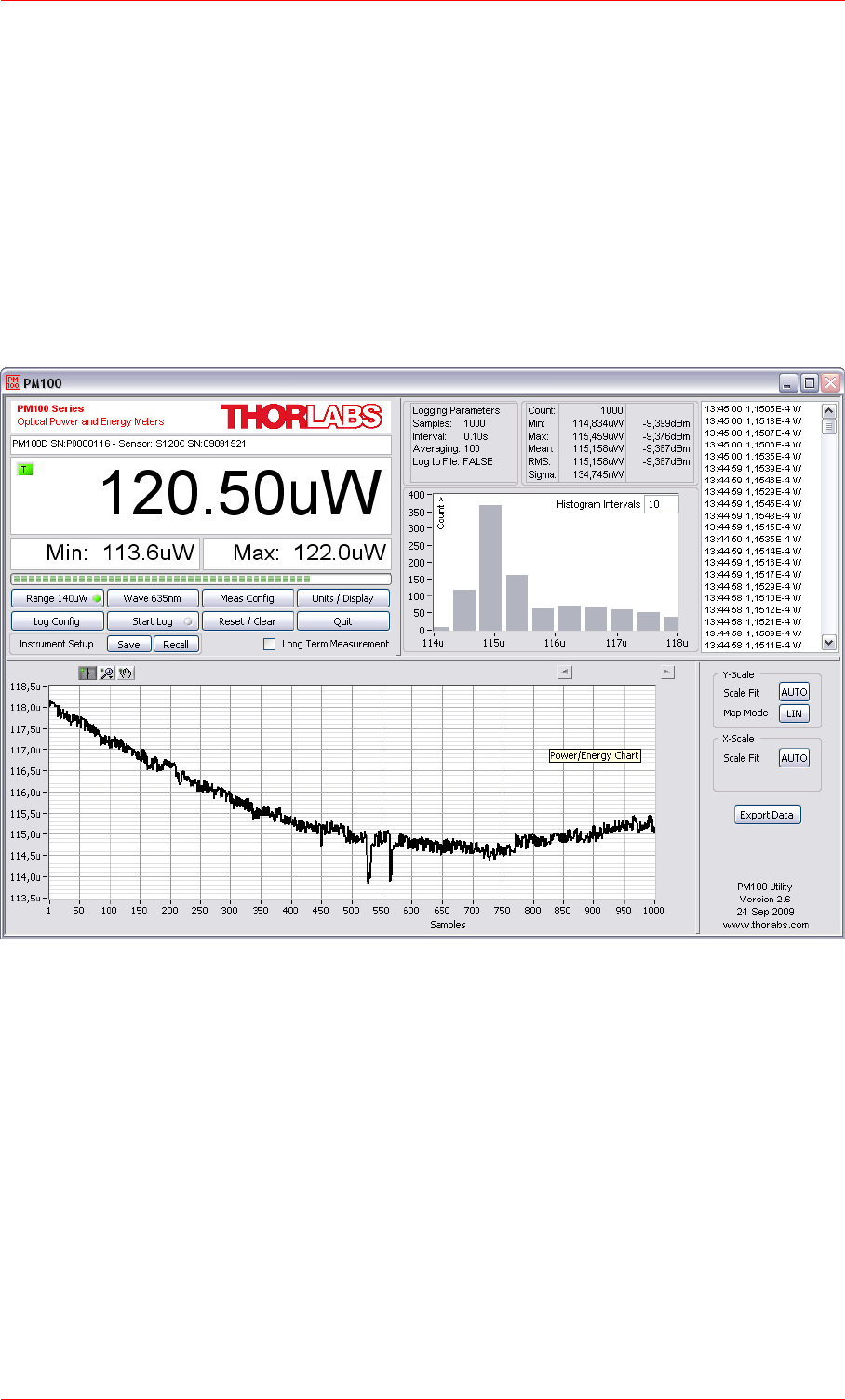Minimize the PM100 window

[789, 382]
